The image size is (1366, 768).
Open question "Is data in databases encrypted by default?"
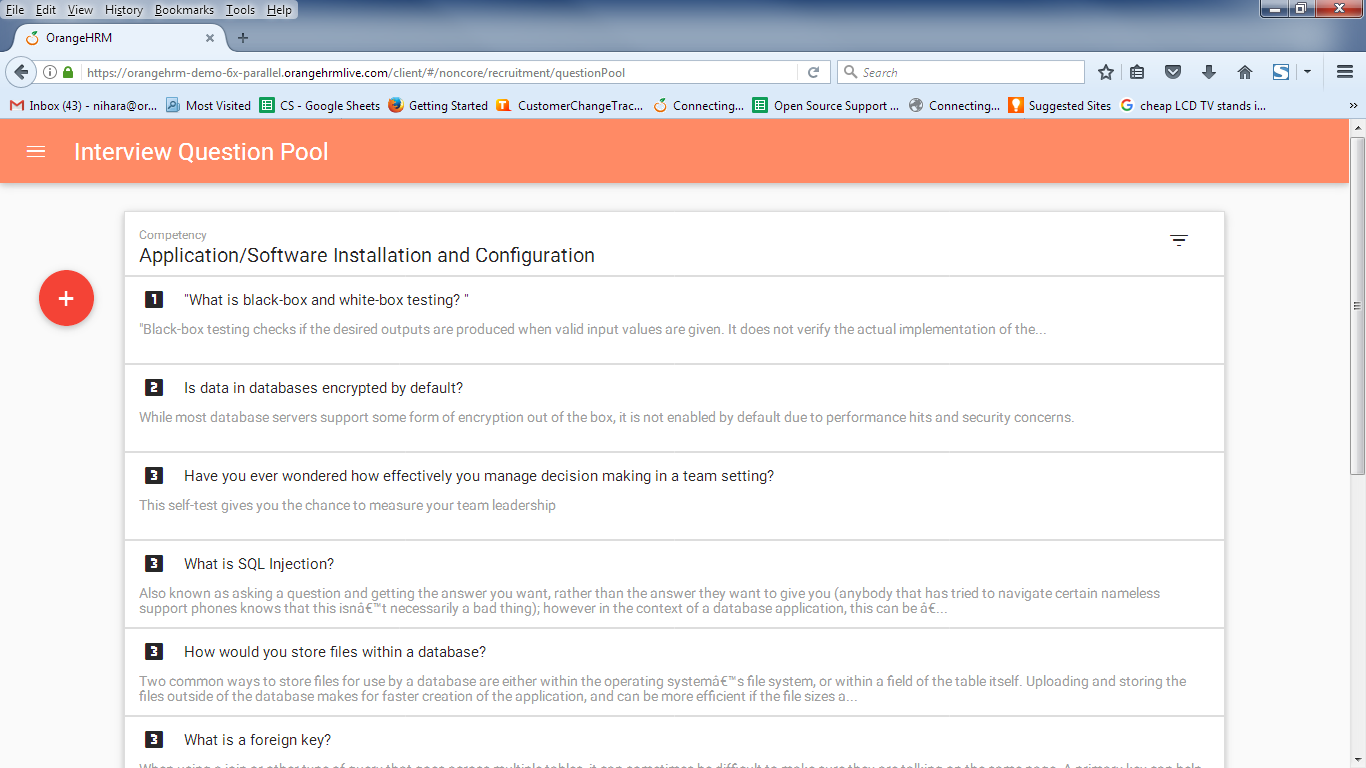click(x=323, y=388)
